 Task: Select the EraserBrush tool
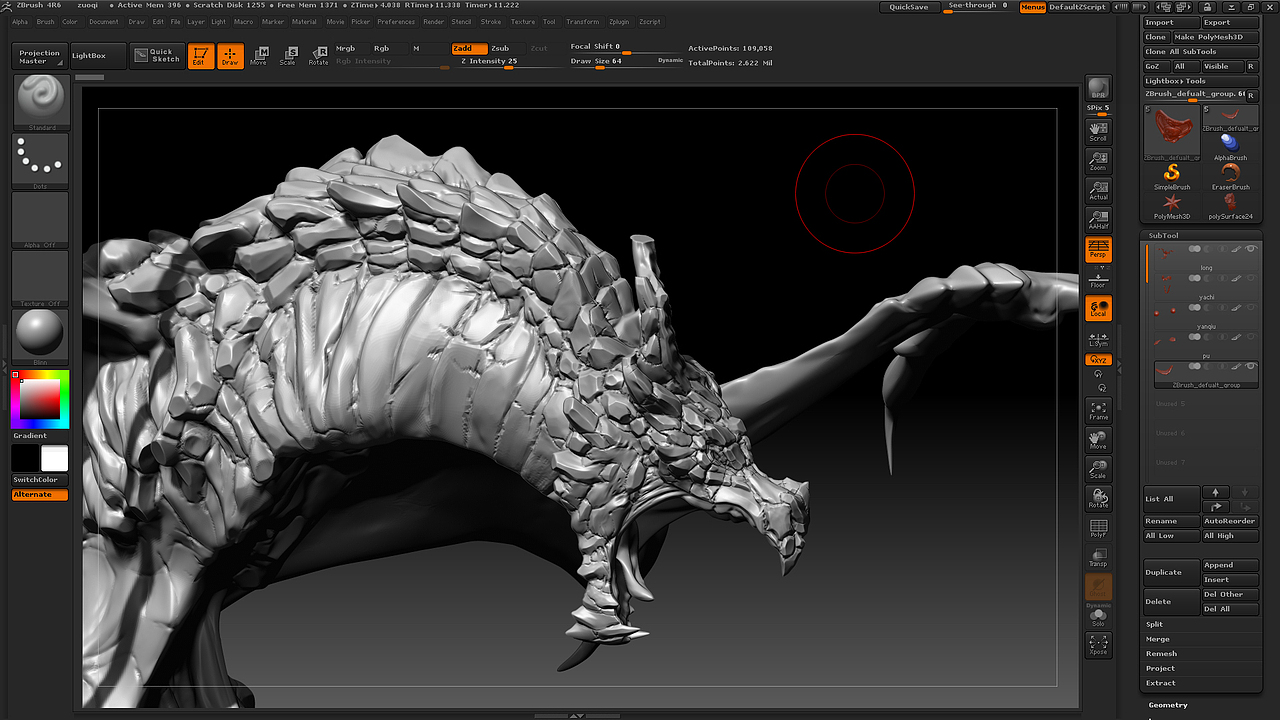[1231, 178]
